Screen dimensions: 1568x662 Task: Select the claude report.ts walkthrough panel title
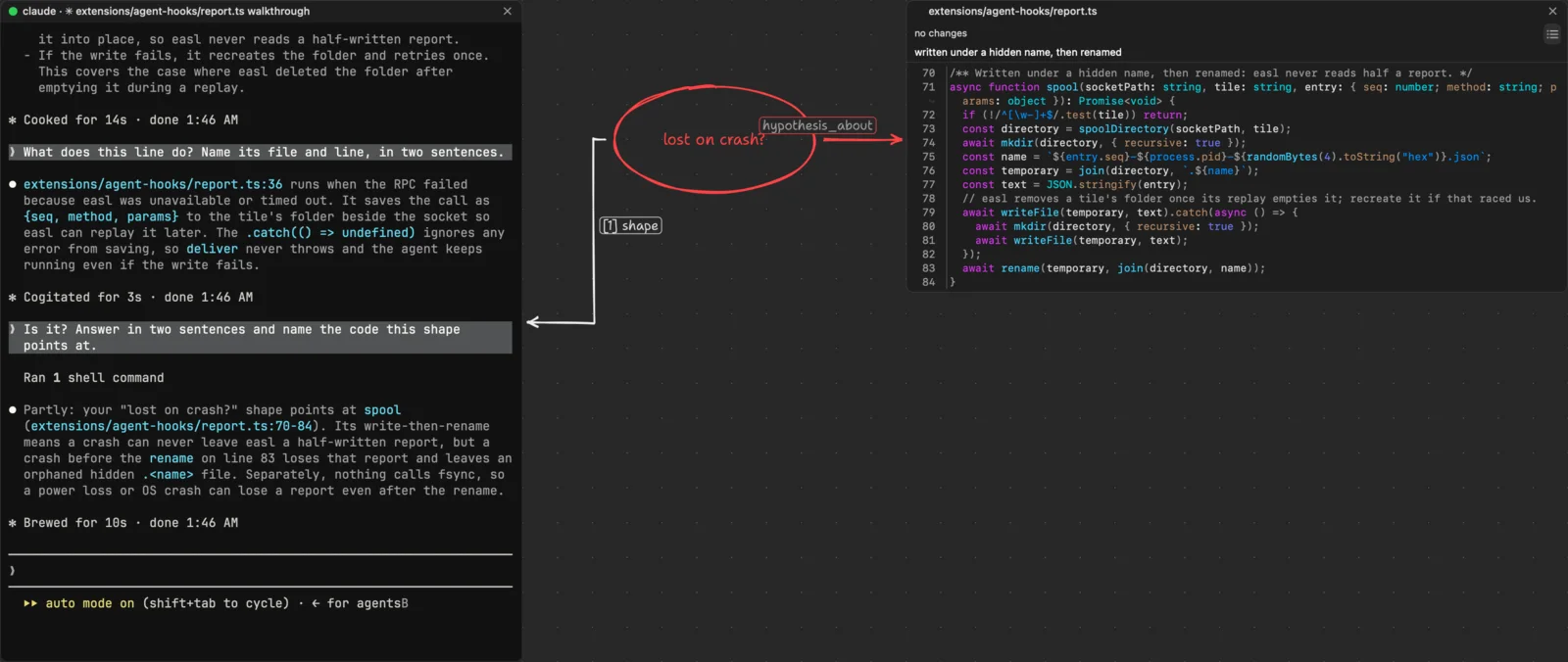166,12
